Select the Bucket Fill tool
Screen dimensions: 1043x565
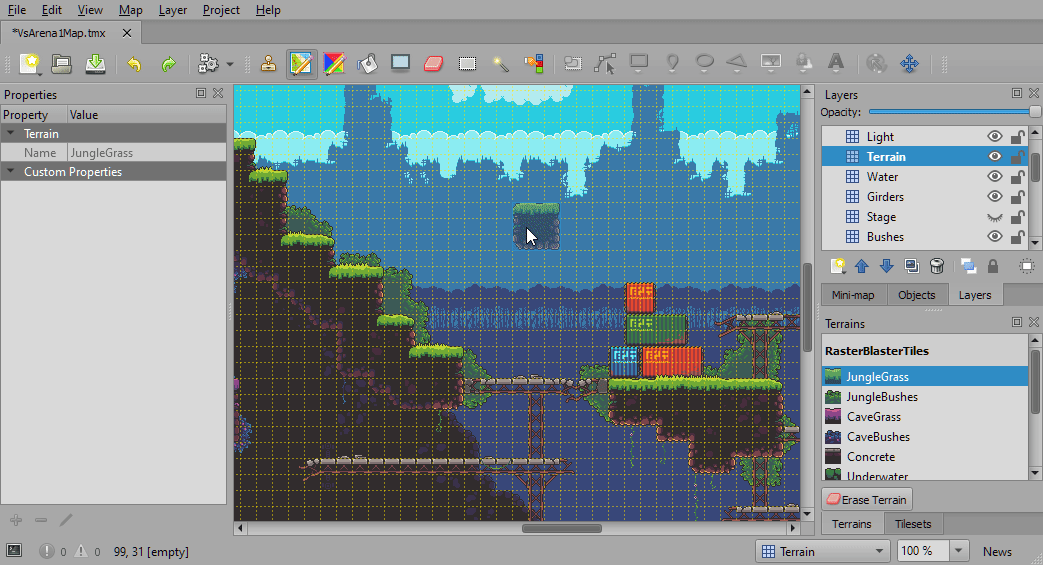[x=368, y=64]
